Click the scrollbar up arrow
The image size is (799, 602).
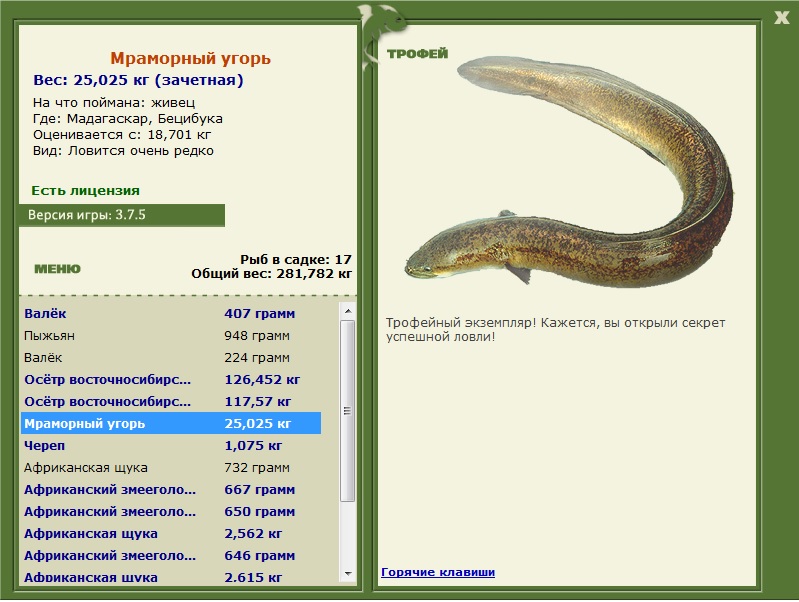tap(348, 310)
